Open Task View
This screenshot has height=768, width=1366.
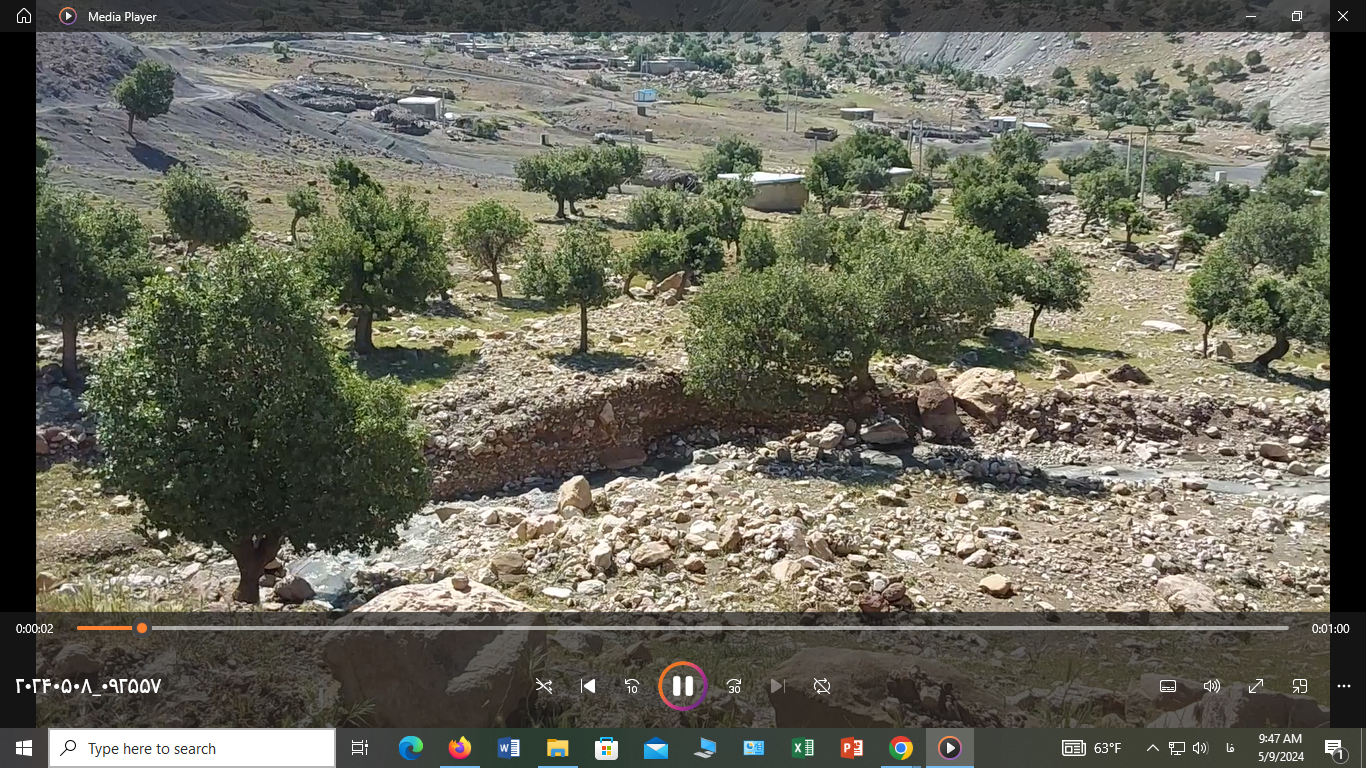pyautogui.click(x=360, y=748)
